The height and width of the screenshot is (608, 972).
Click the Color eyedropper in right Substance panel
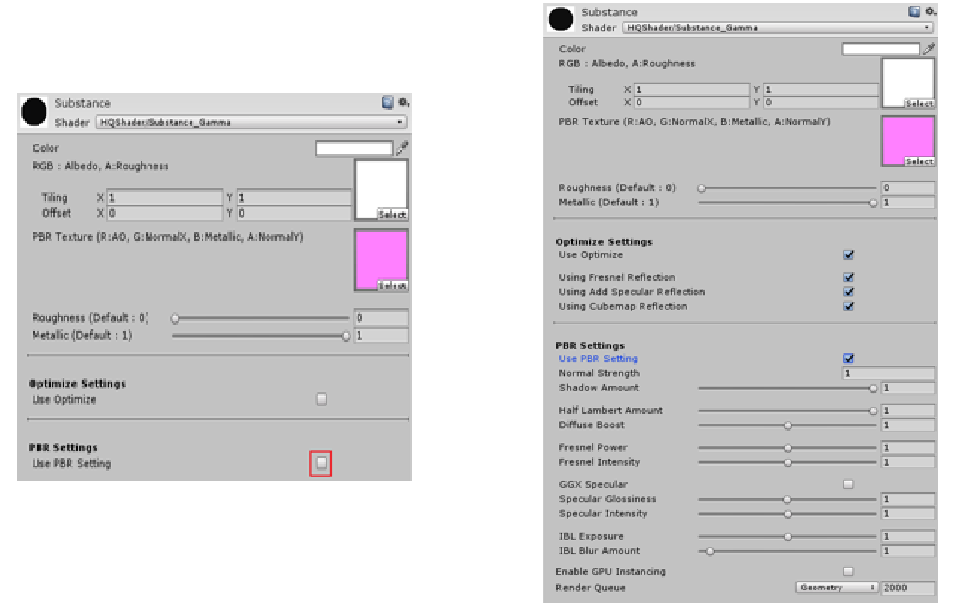pyautogui.click(x=929, y=48)
